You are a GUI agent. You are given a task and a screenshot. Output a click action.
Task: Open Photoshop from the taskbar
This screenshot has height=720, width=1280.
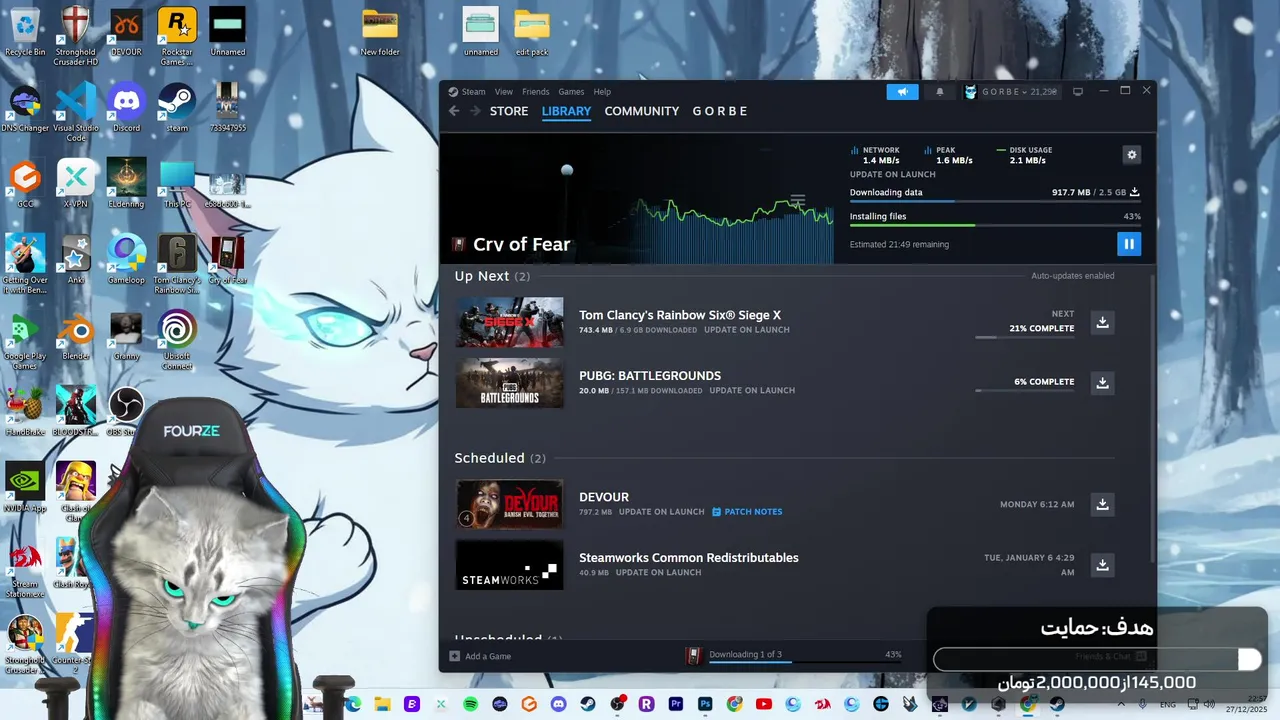[x=705, y=704]
